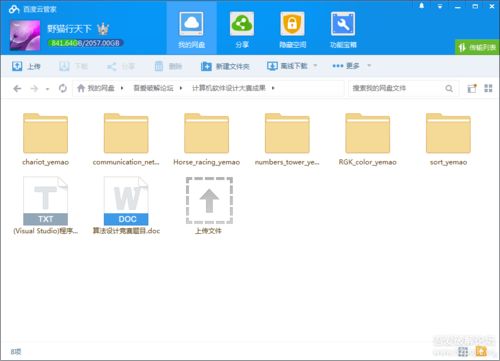Click the new folder icon beside search
This screenshot has height=361, width=500.
pos(472,88)
